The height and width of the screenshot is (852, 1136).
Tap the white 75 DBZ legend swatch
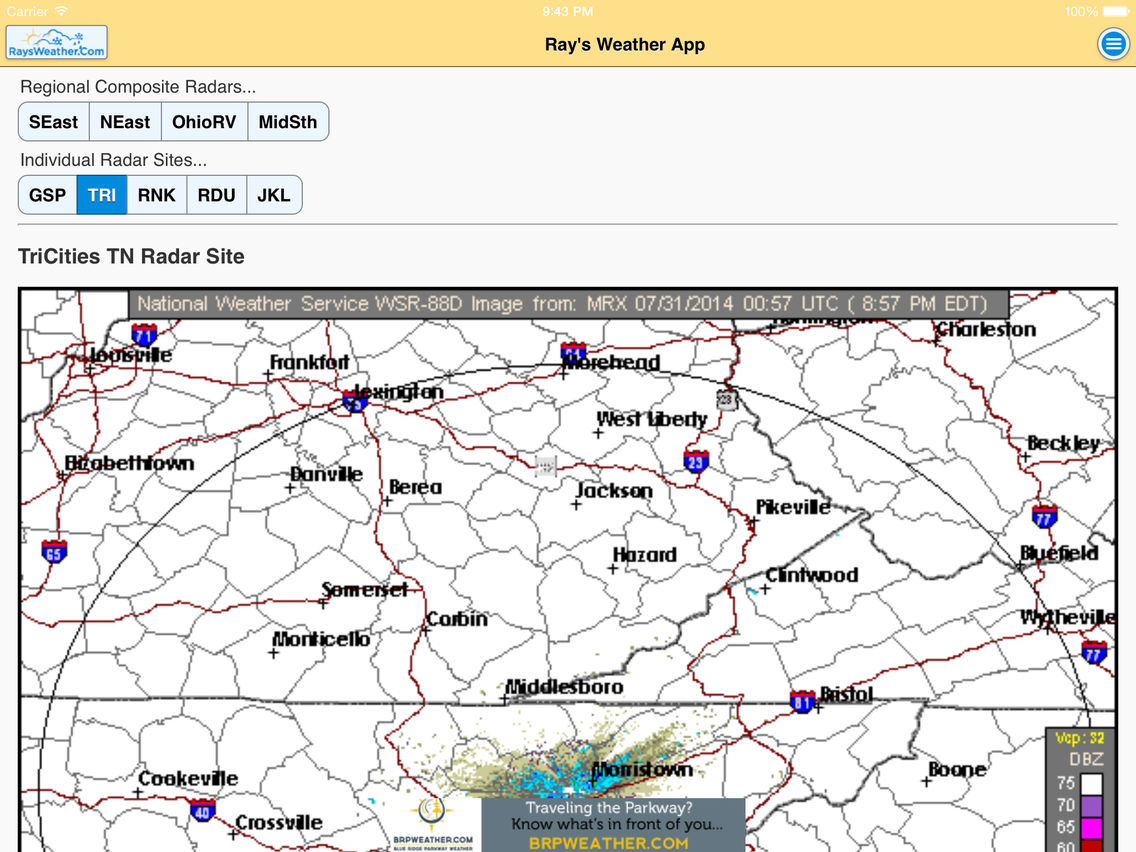pyautogui.click(x=1091, y=784)
